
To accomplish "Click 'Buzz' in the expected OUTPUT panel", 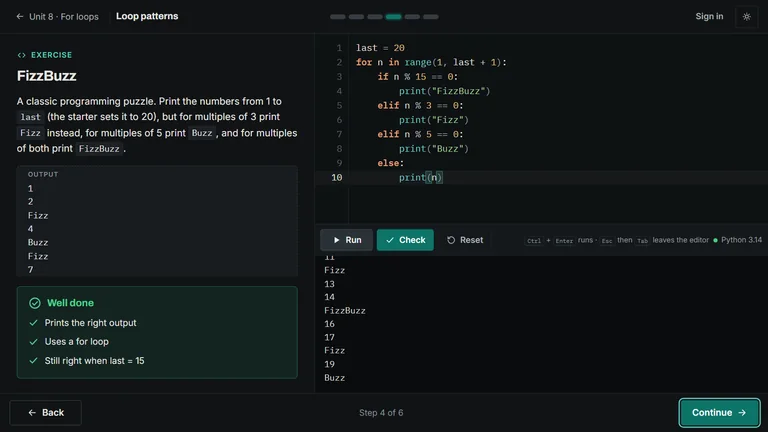I will (38, 242).
